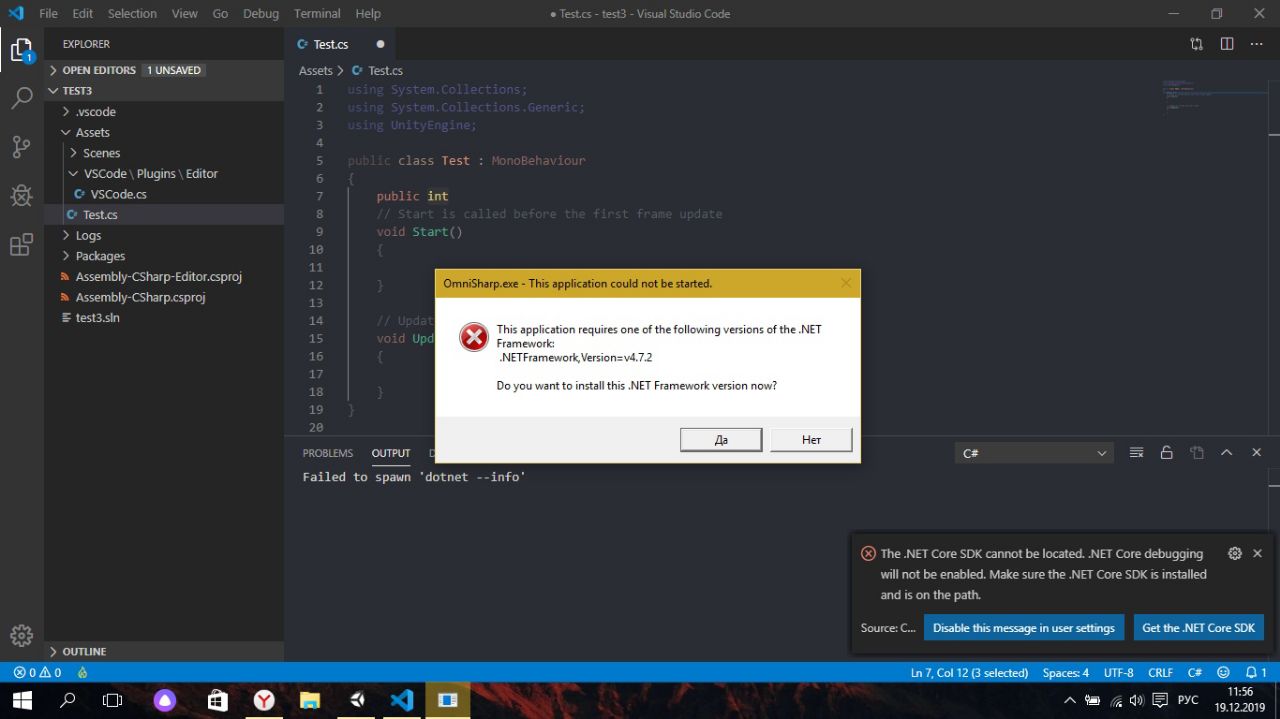The height and width of the screenshot is (719, 1280).
Task: Open the Extensions view
Action: click(x=21, y=245)
